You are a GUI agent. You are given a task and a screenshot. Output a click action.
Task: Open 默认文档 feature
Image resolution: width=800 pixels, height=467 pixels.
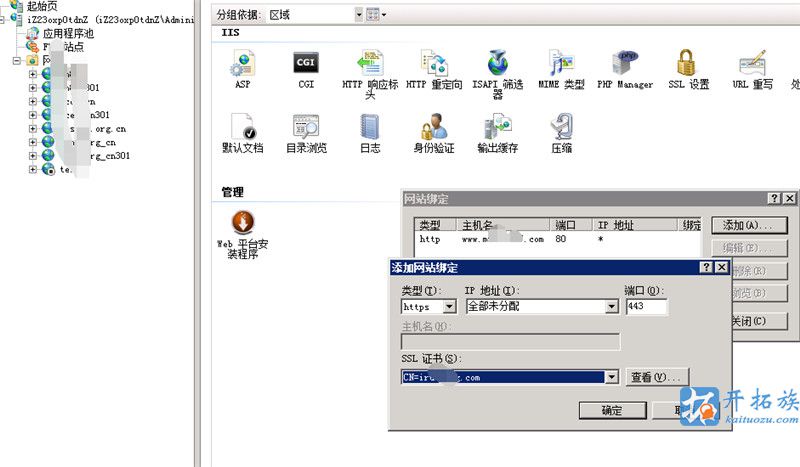[x=243, y=133]
